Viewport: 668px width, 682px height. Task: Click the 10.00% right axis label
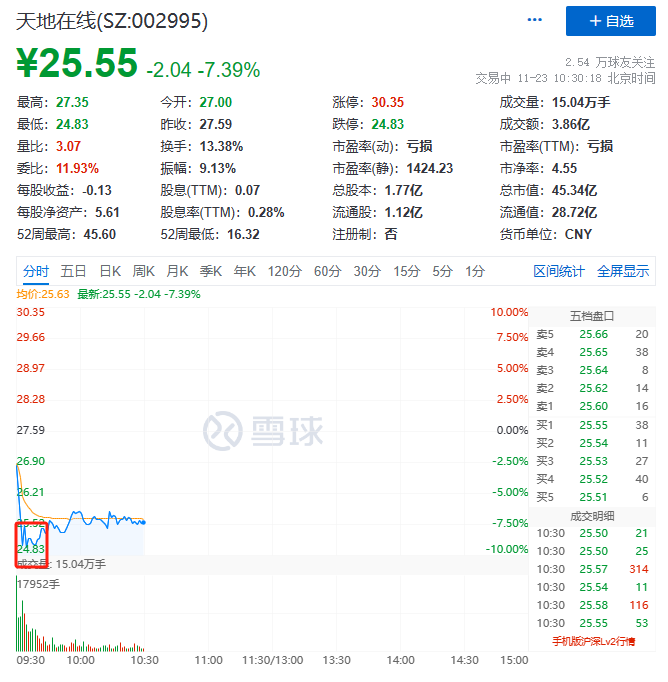tap(509, 312)
